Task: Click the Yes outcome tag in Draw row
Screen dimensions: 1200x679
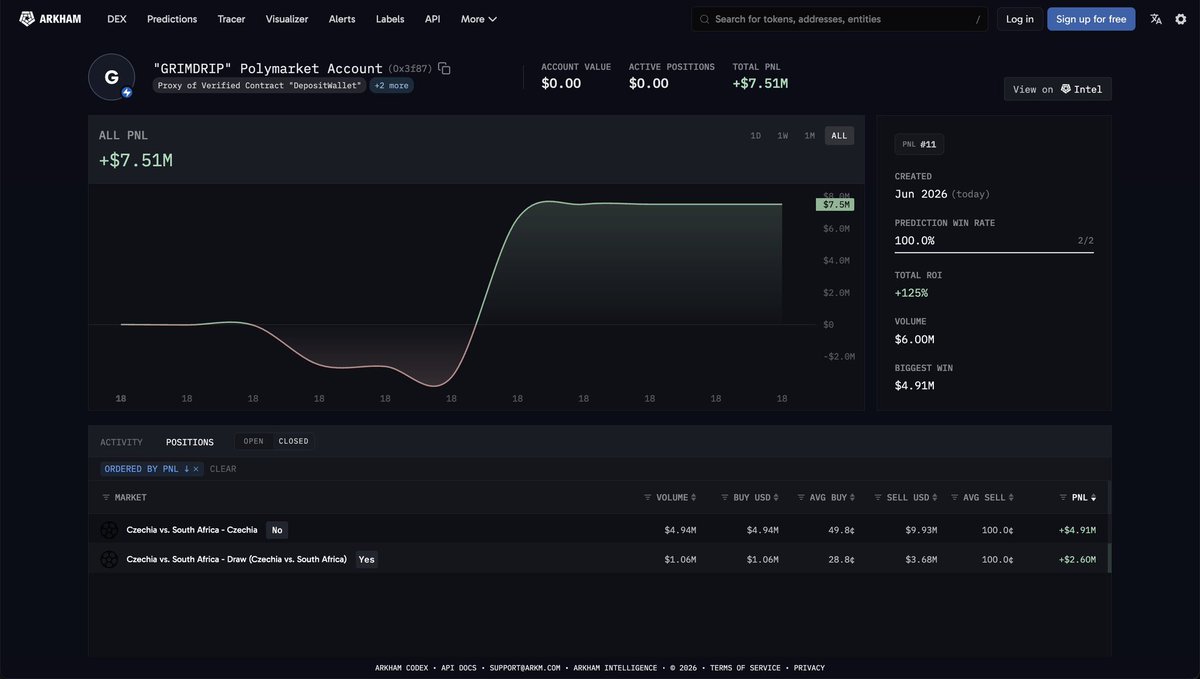Action: point(367,559)
